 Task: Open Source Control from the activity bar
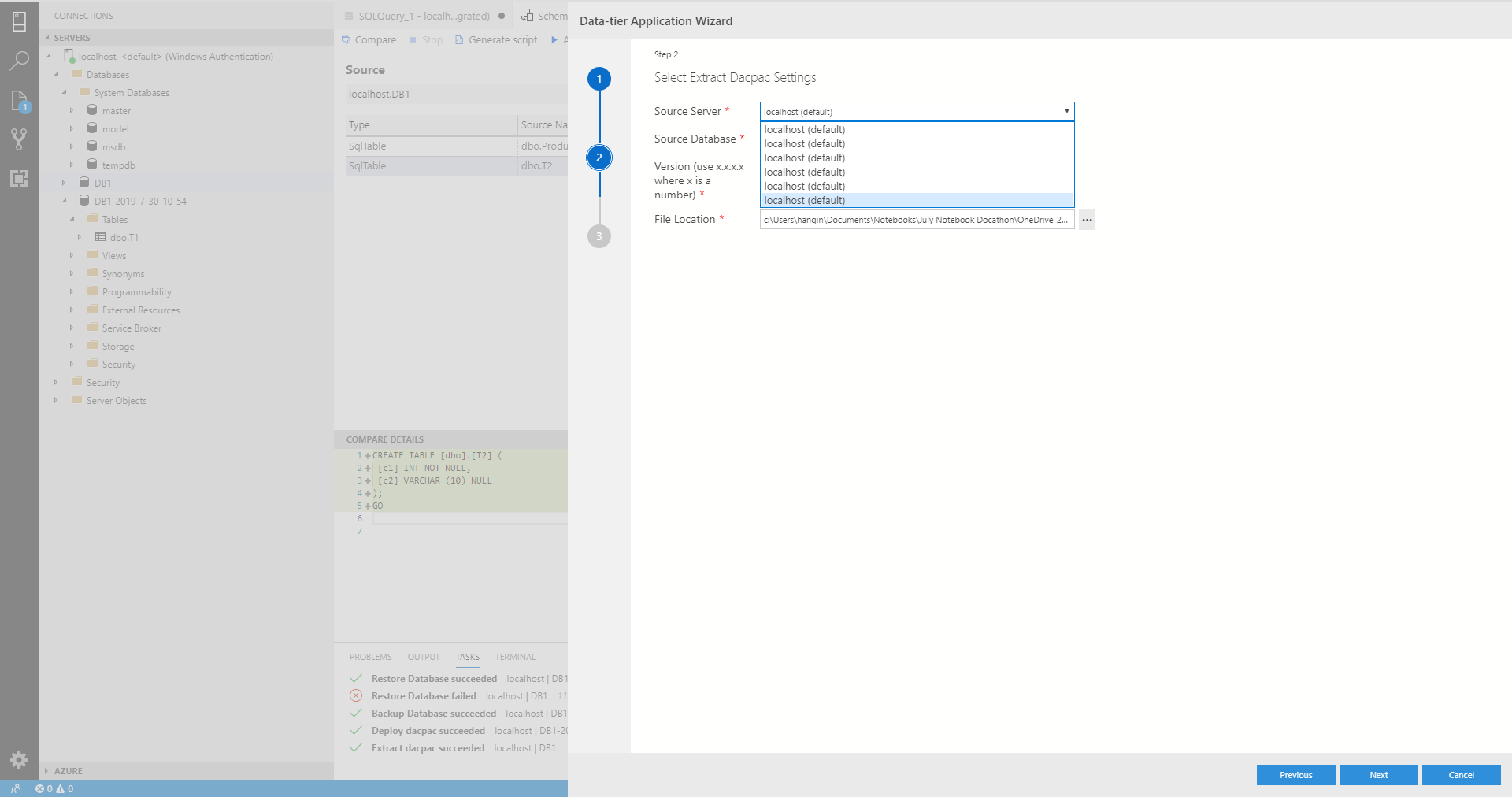pos(19,139)
